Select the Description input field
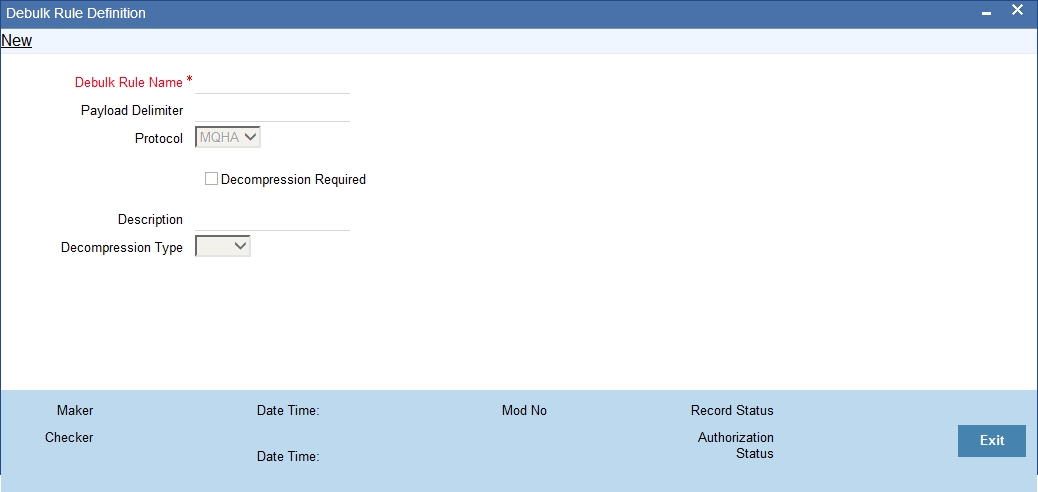Screen dimensions: 1038x492 [x=272, y=219]
